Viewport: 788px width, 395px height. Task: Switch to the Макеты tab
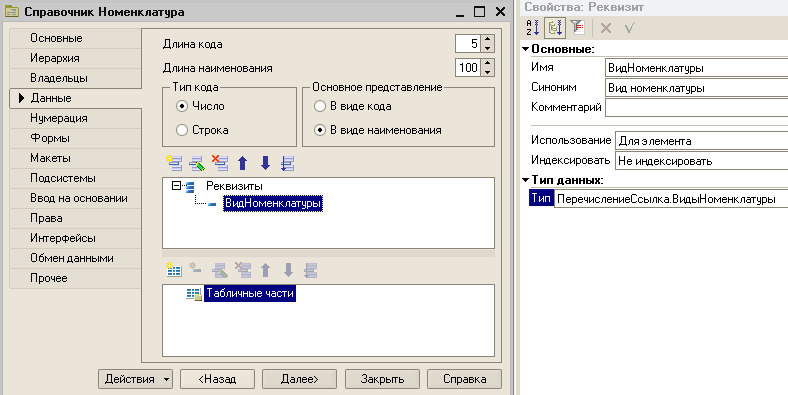(x=75, y=158)
